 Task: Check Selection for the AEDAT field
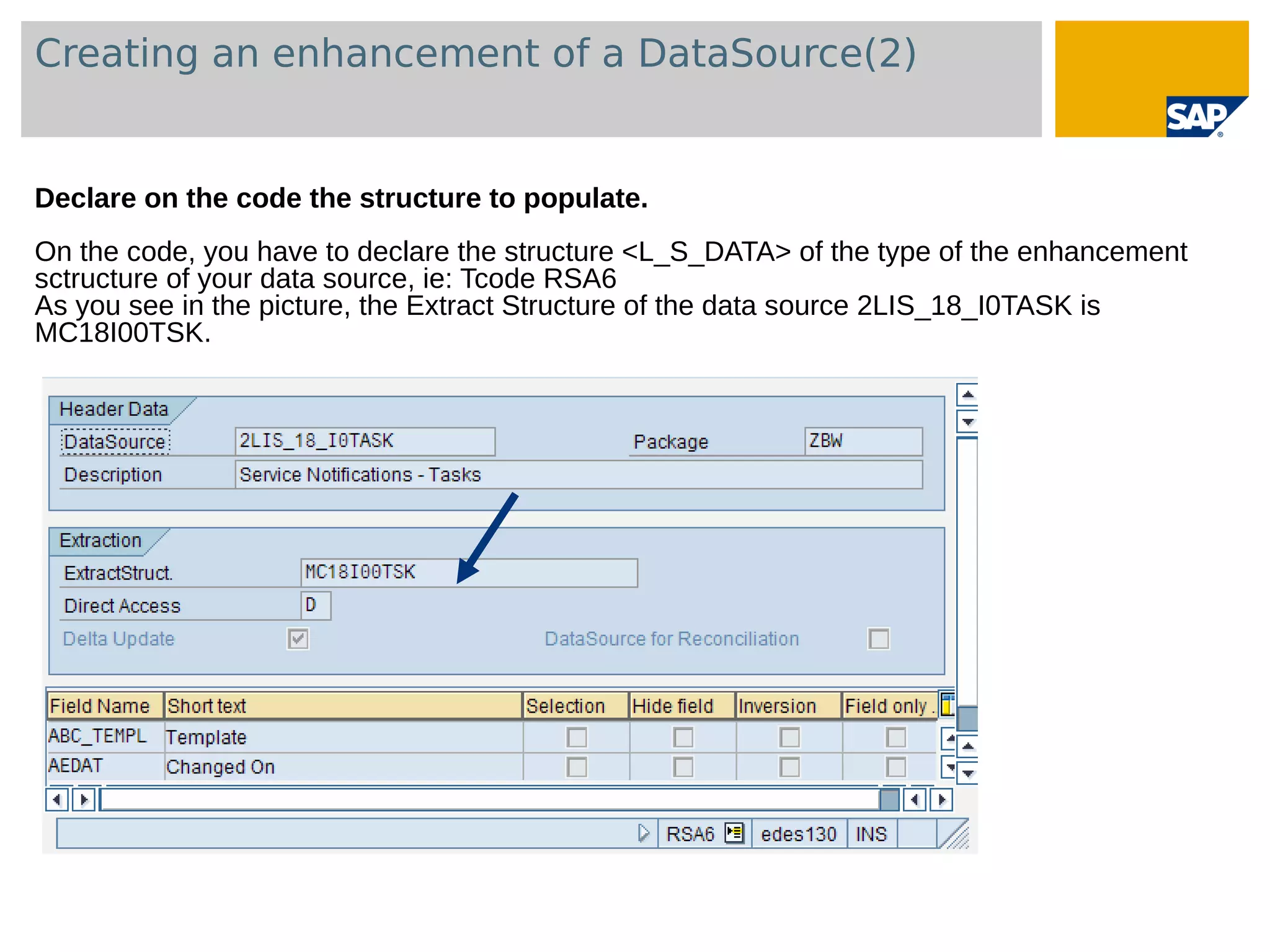[x=577, y=767]
